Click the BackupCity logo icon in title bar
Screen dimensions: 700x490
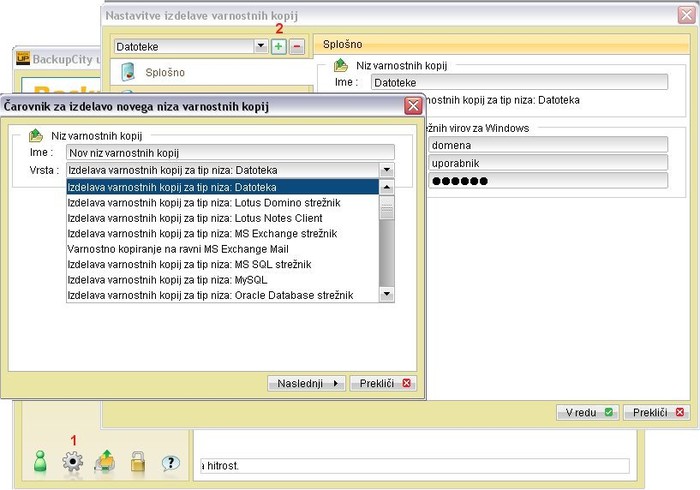click(x=23, y=58)
